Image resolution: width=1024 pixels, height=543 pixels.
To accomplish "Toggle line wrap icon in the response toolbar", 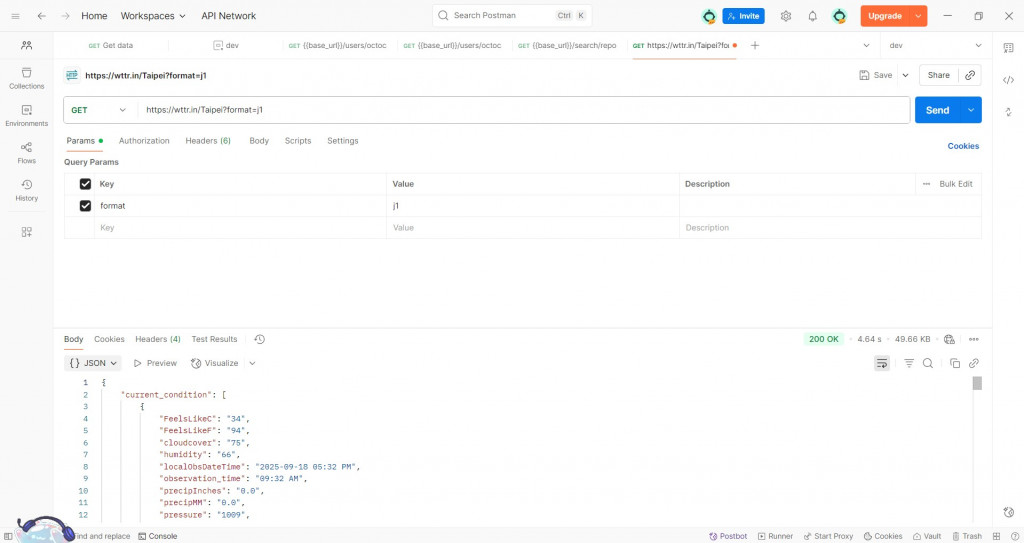I will 882,363.
